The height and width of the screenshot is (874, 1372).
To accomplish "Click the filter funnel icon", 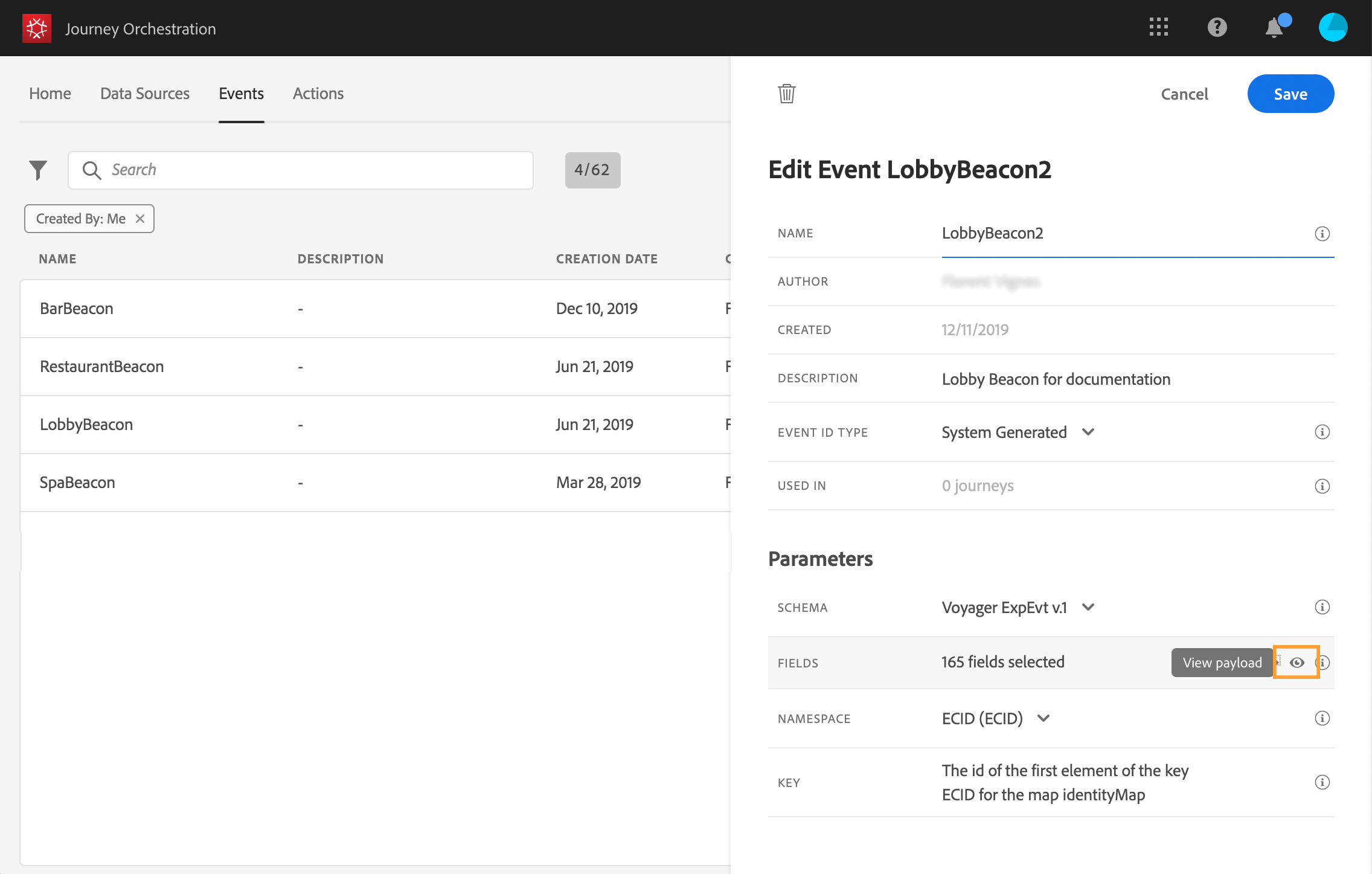I will click(38, 170).
